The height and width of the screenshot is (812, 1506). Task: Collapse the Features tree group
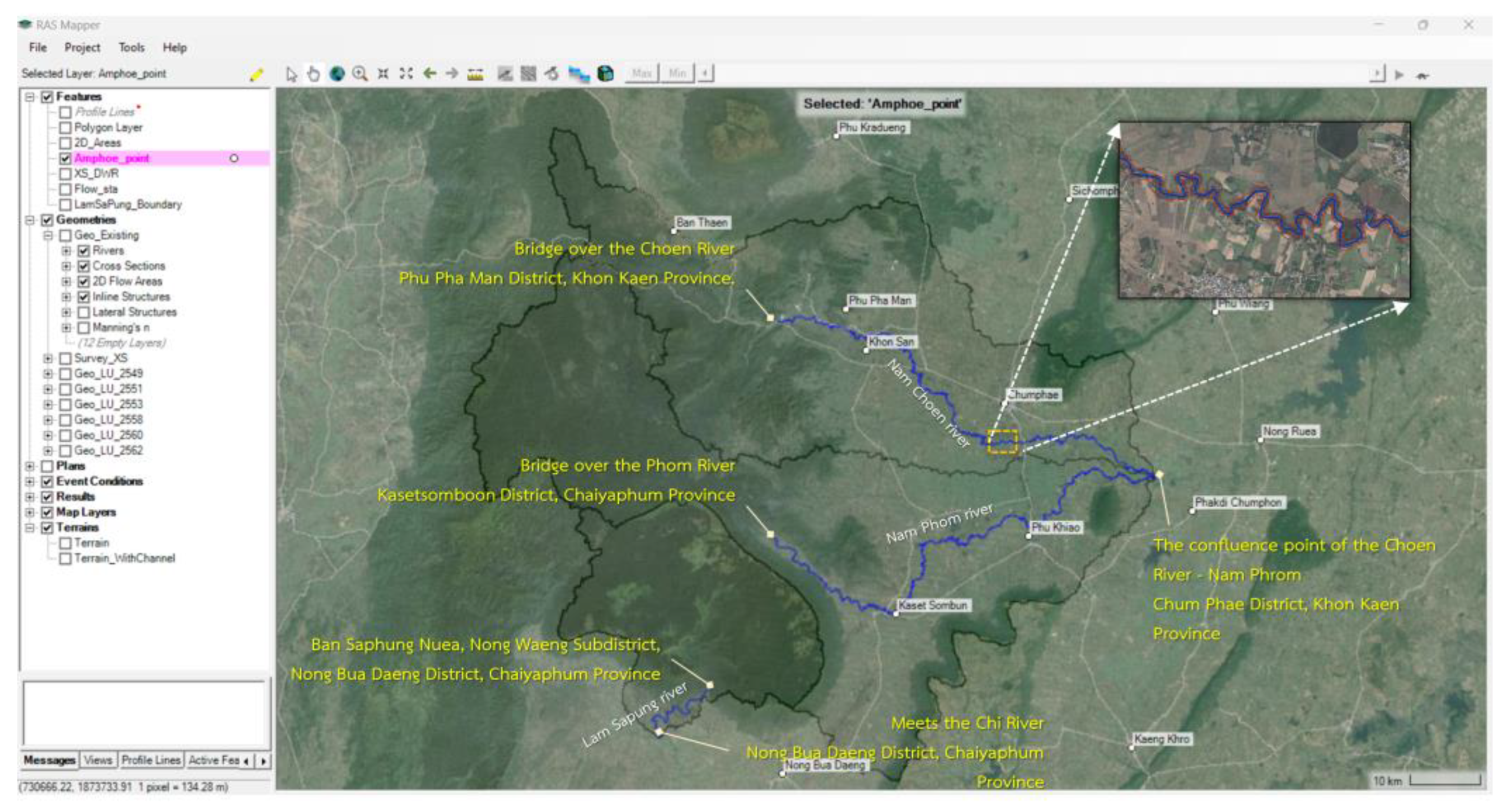point(30,97)
